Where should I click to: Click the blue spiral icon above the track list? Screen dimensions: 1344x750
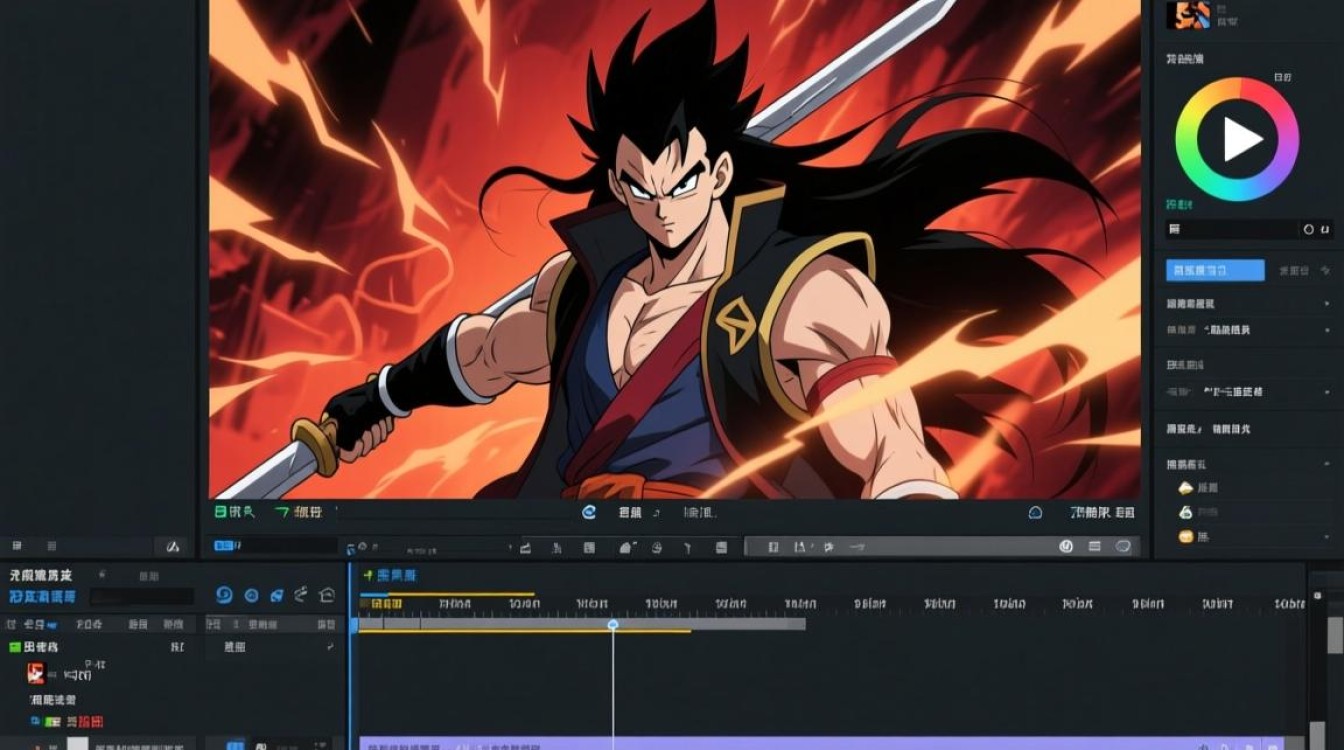[x=224, y=595]
